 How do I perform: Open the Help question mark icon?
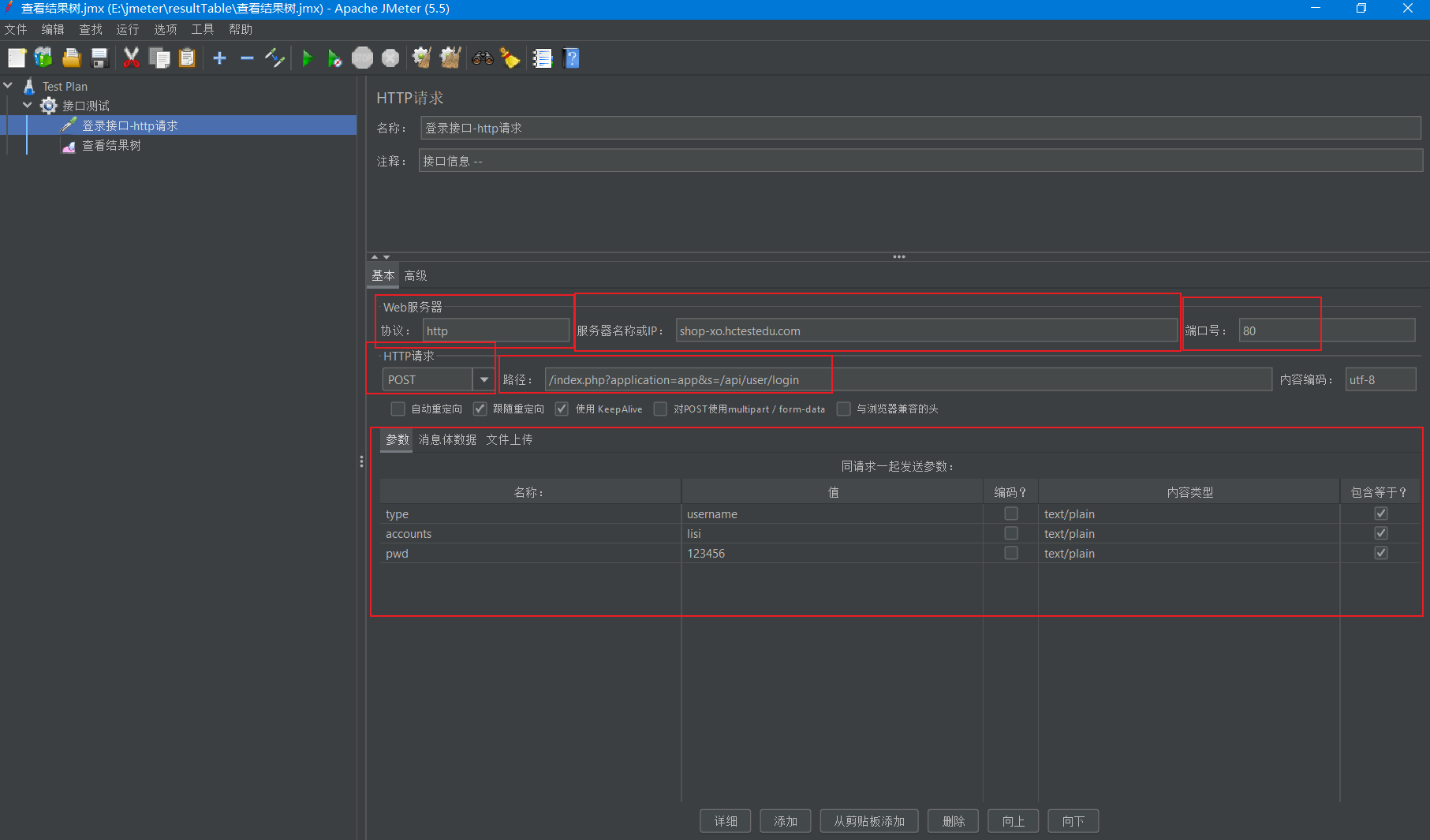pos(572,58)
